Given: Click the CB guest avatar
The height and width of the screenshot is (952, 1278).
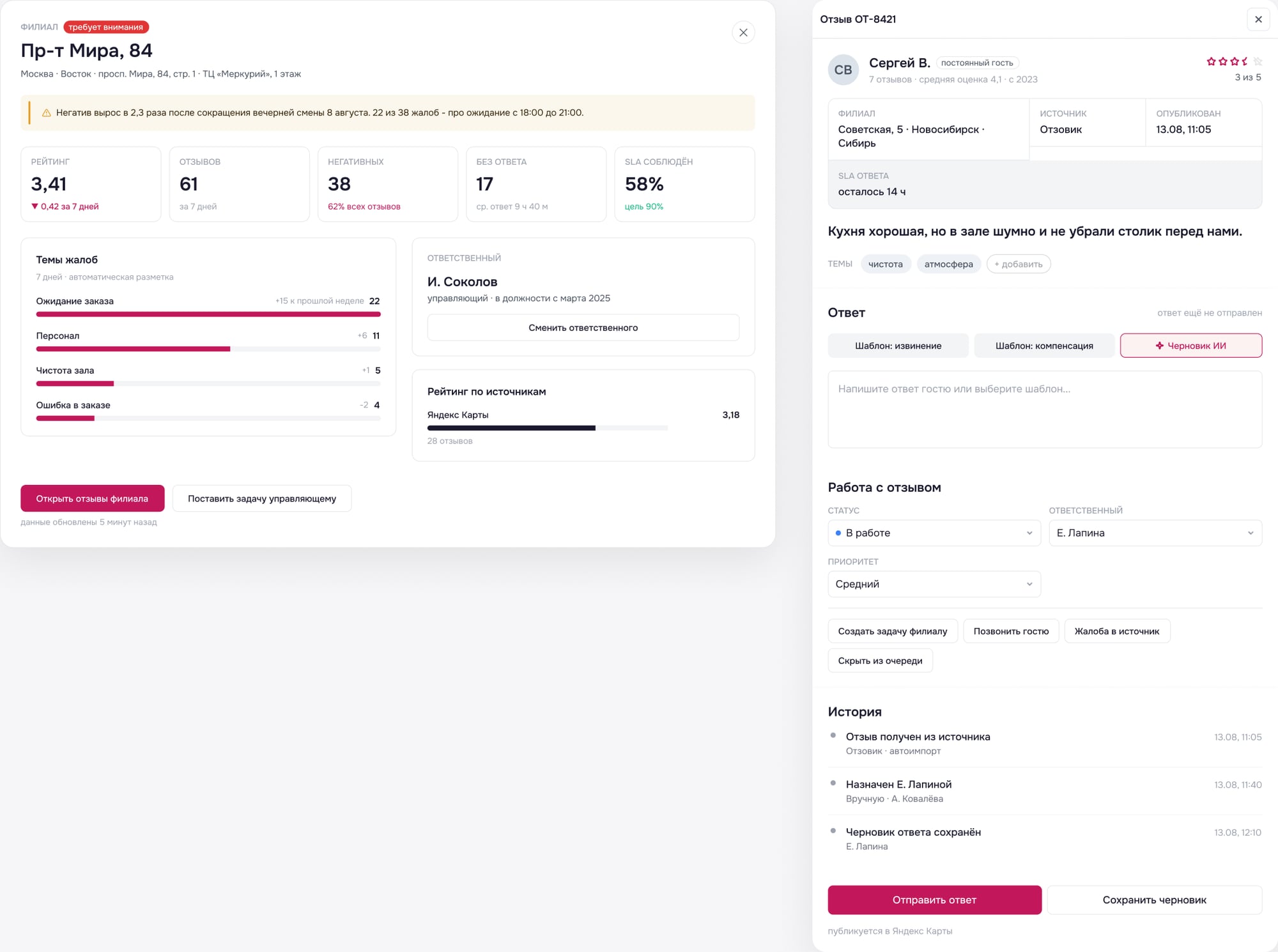Looking at the screenshot, I should (x=843, y=70).
